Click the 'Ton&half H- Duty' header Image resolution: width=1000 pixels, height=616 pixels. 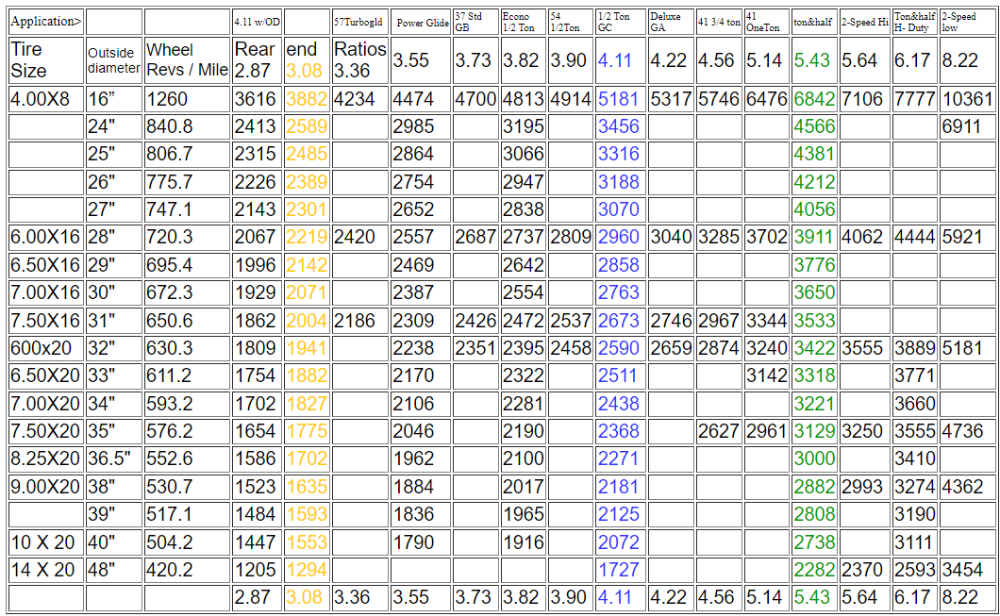coord(913,17)
